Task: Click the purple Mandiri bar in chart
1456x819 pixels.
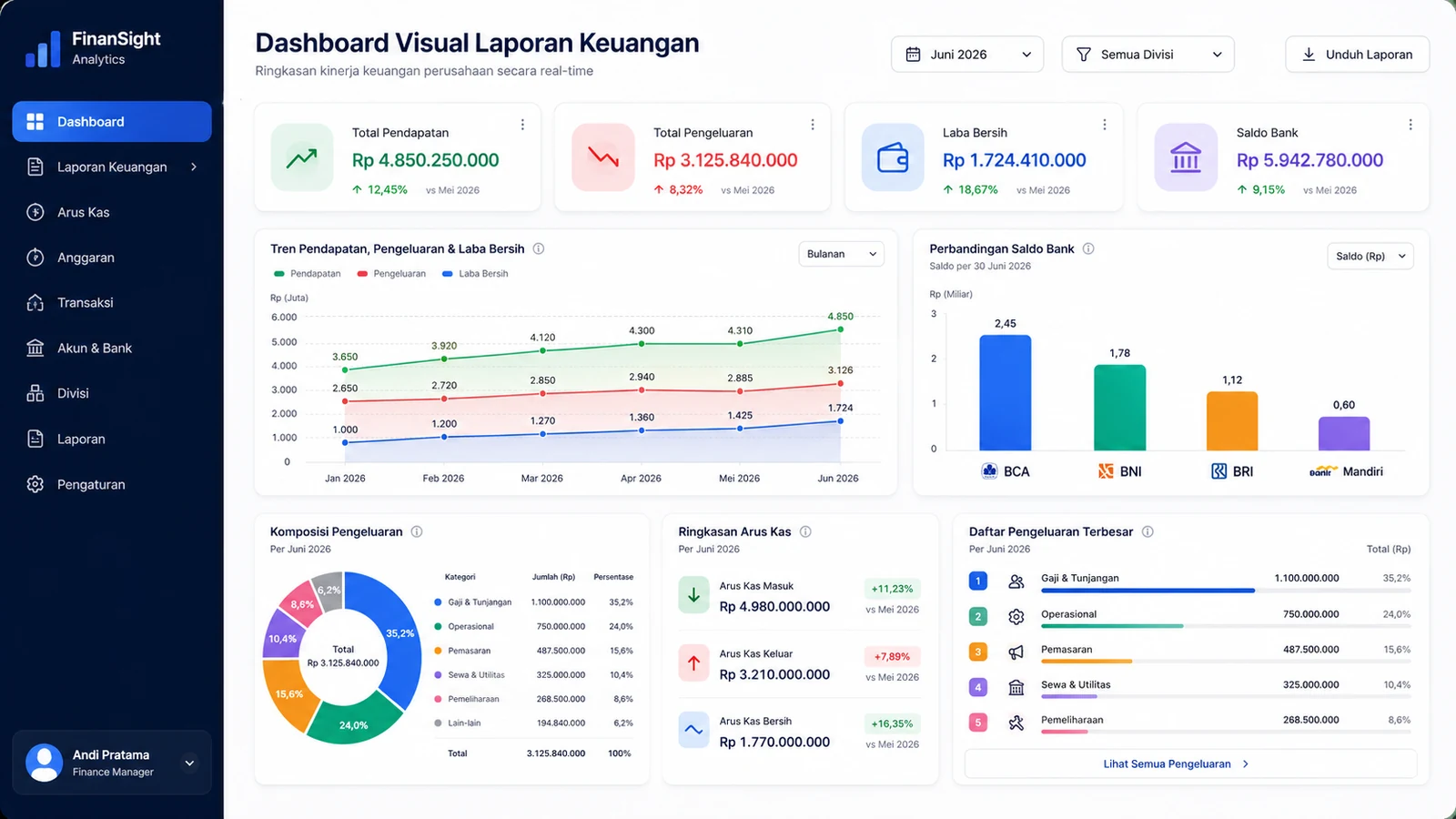Action: coord(1344,434)
